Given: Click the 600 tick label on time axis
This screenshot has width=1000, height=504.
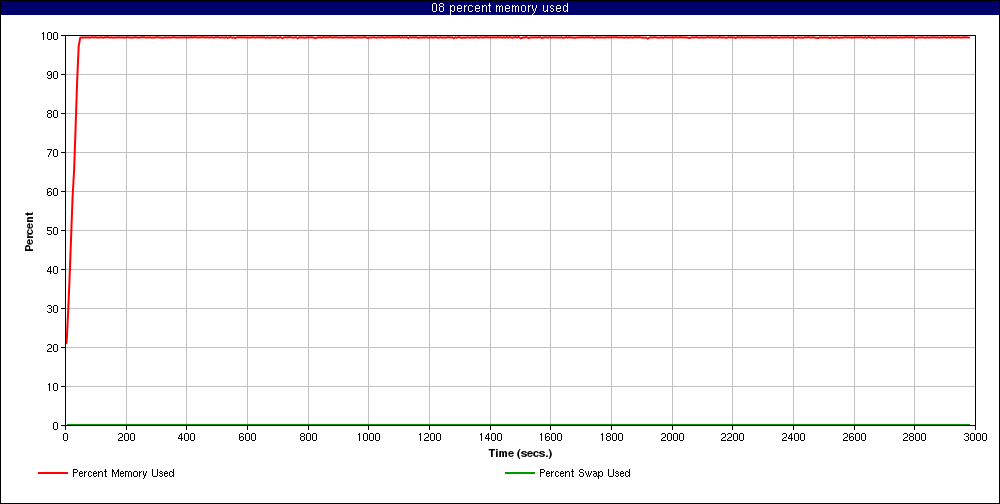Looking at the screenshot, I should pos(248,437).
